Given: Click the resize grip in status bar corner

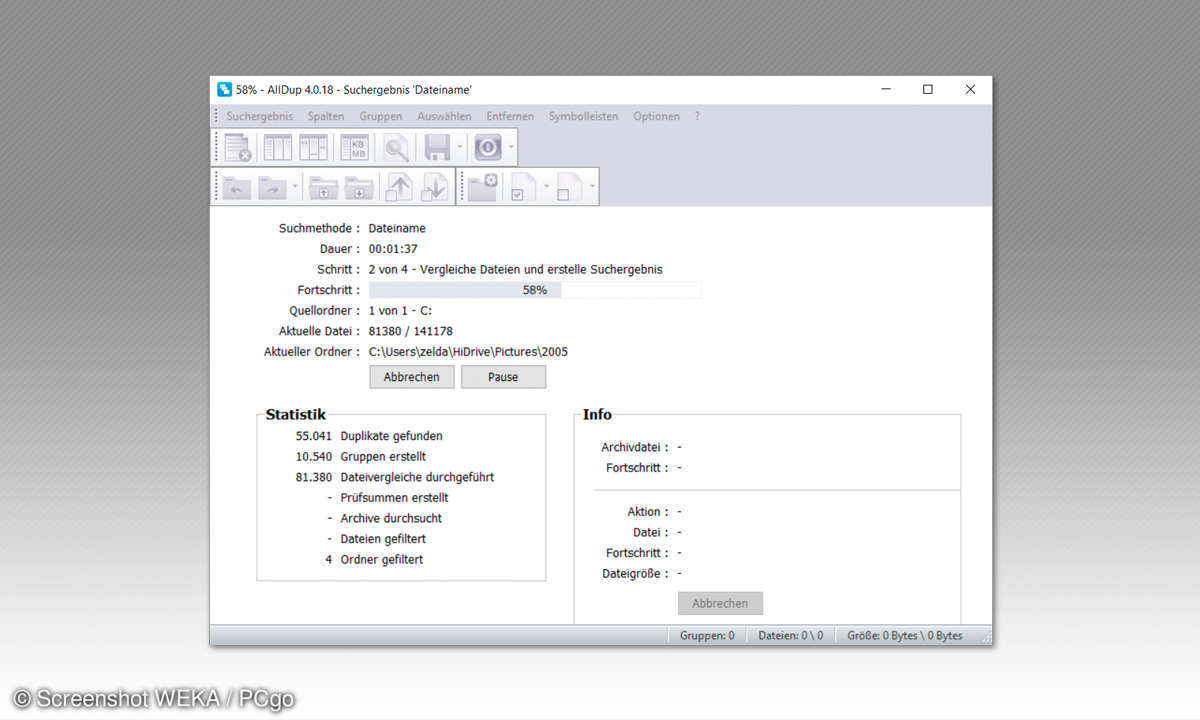Looking at the screenshot, I should coord(986,637).
